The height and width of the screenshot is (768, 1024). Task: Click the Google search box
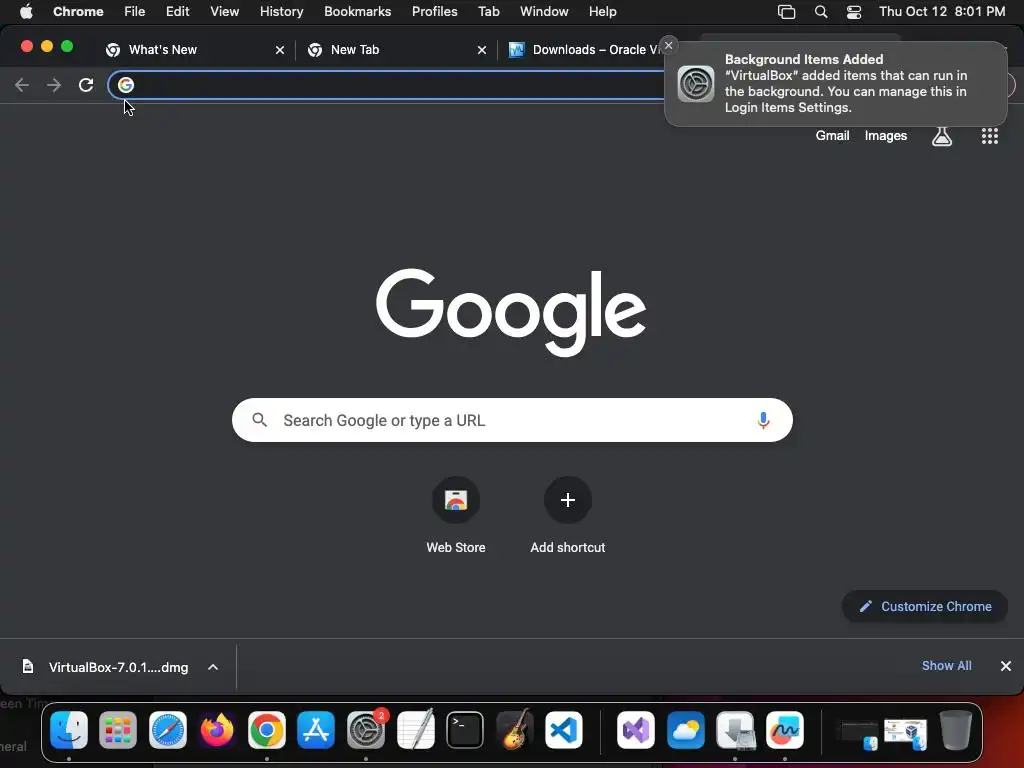click(512, 420)
